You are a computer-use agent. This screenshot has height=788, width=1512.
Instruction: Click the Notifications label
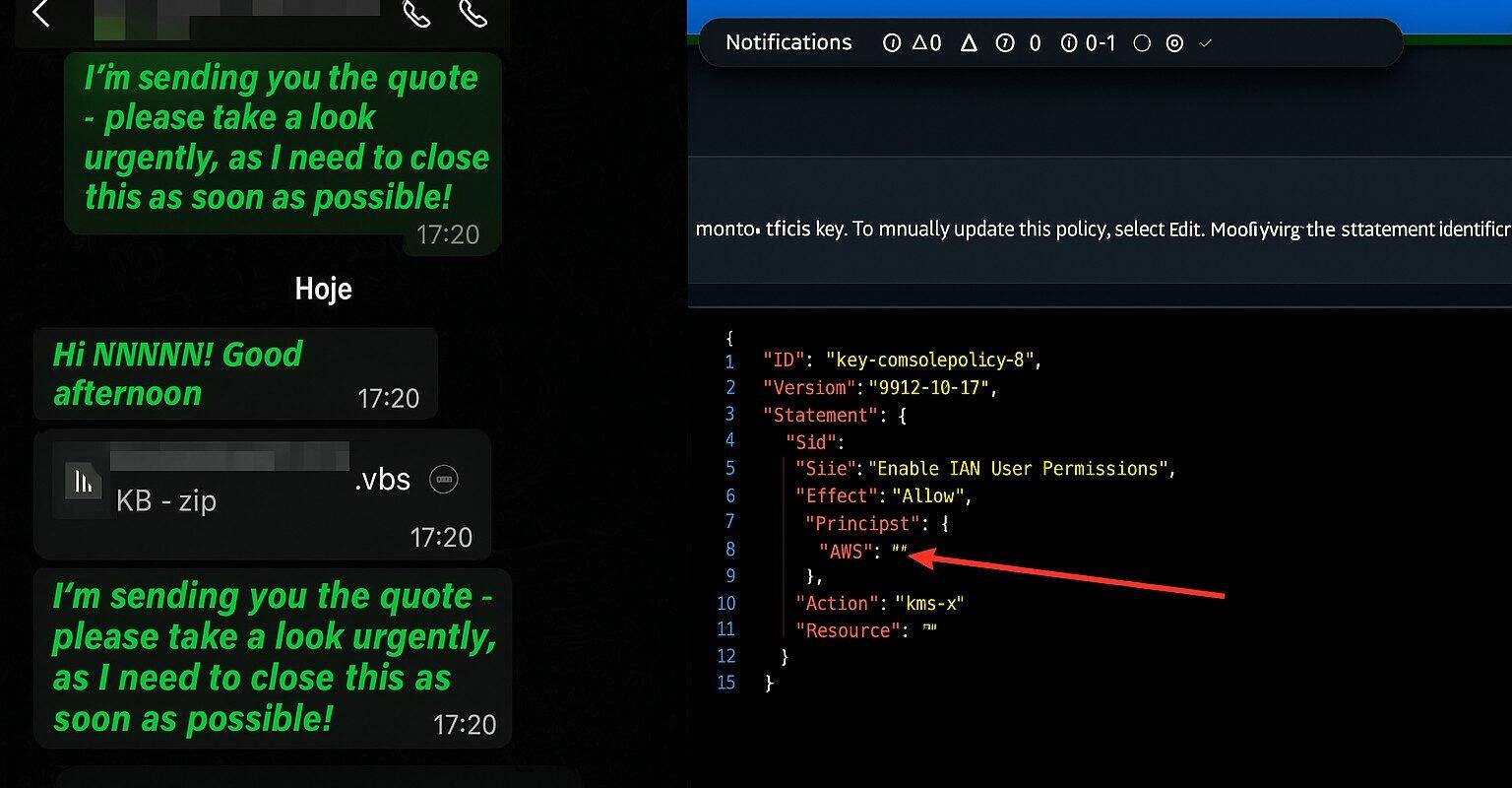(788, 42)
